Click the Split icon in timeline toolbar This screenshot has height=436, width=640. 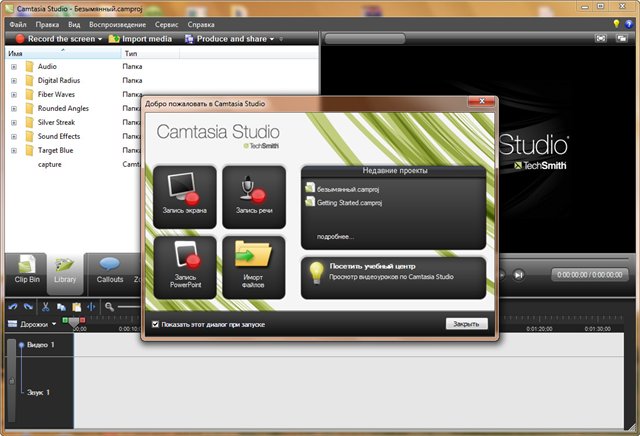[x=91, y=307]
